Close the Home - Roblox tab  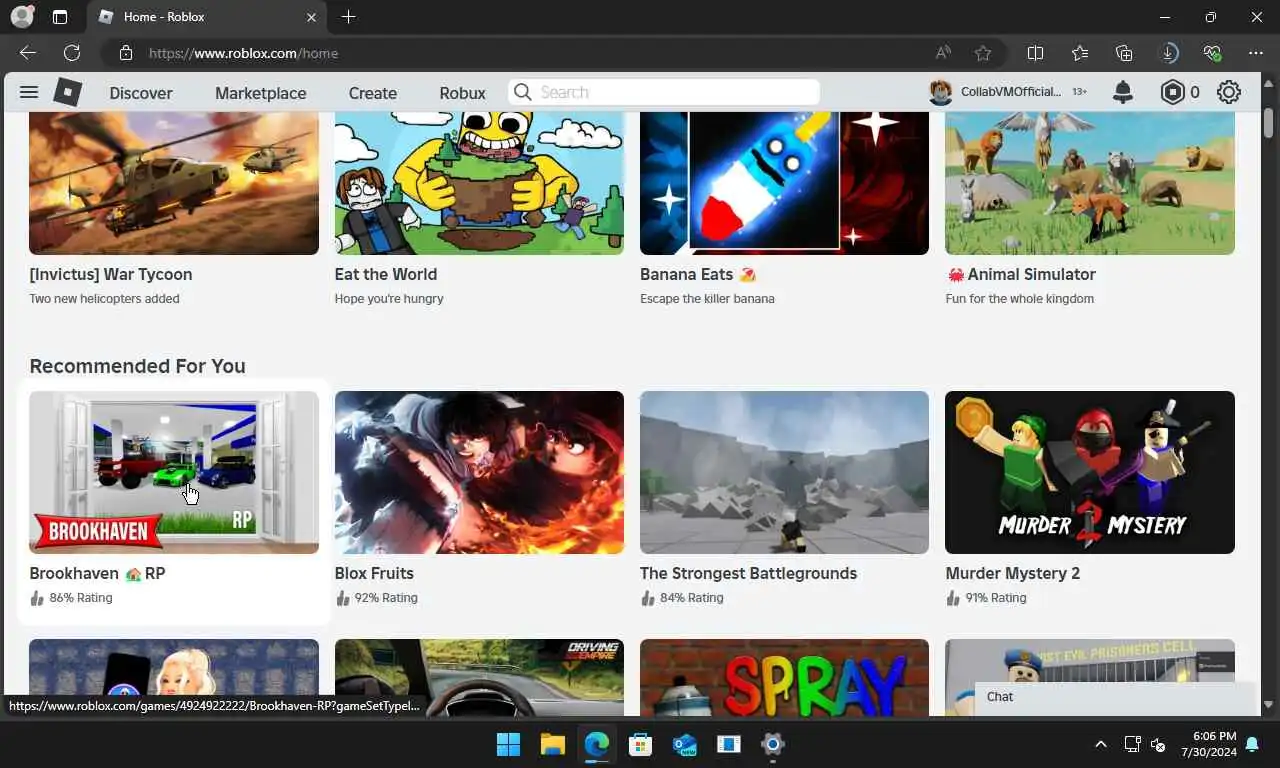(x=311, y=17)
